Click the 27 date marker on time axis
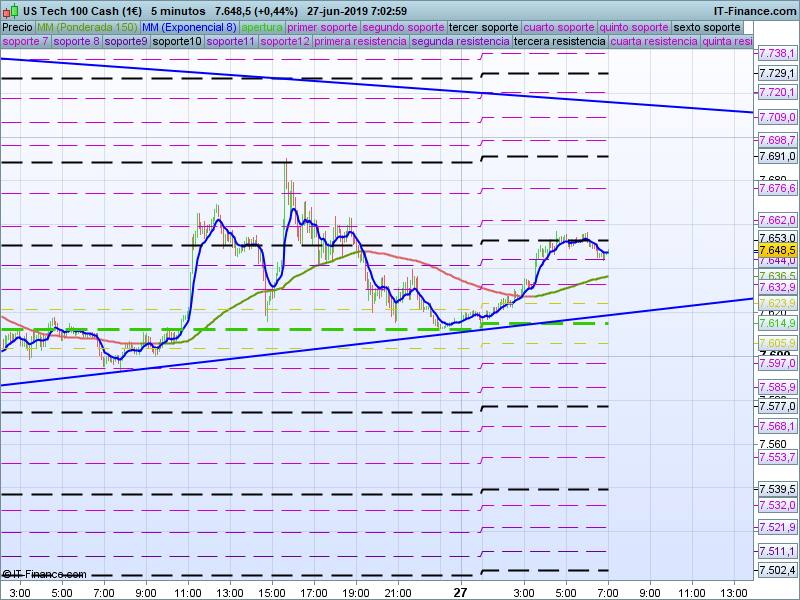800x600 pixels. pos(460,591)
